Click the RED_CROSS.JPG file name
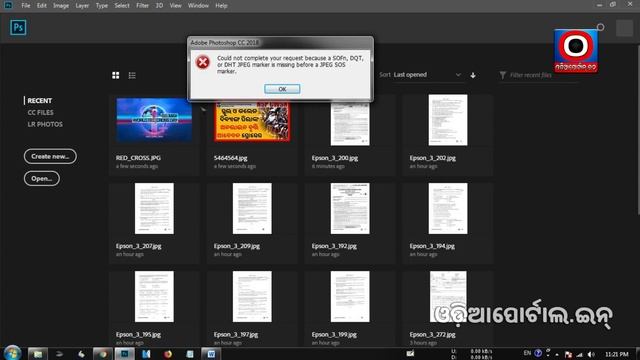Screen dimensions: 640x360 coord(138,158)
